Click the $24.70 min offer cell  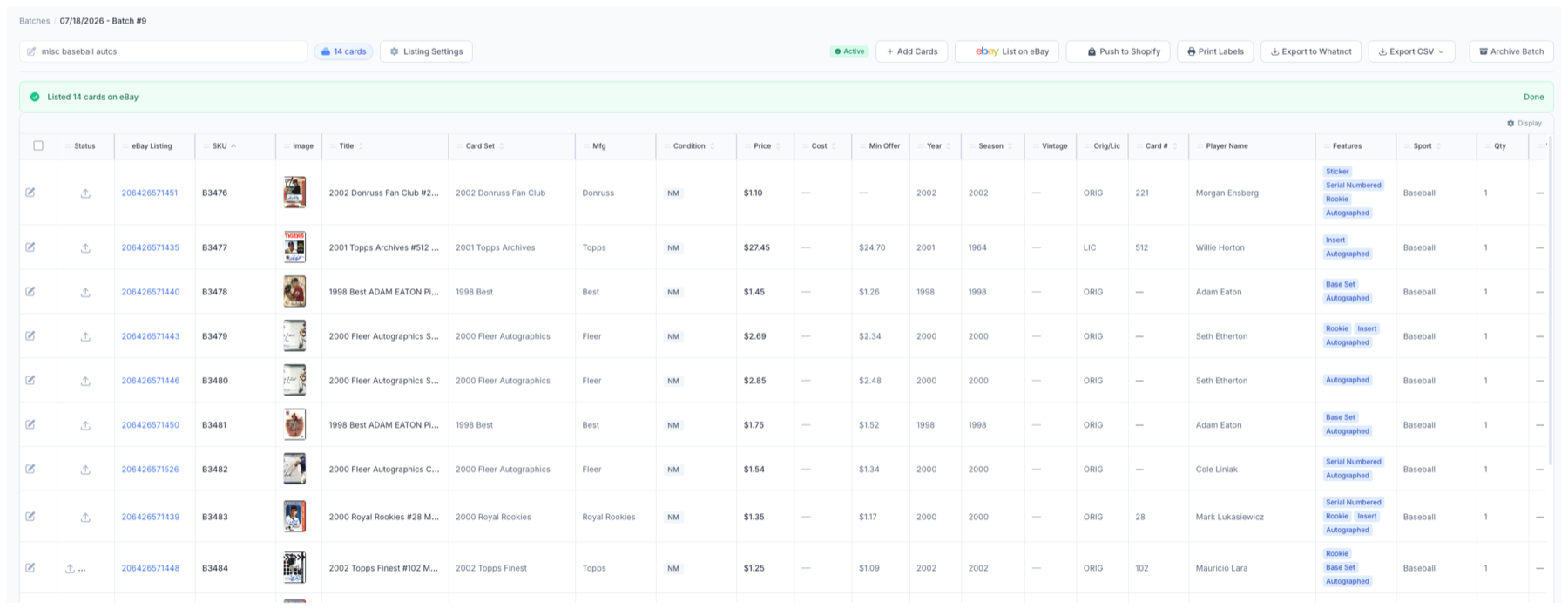click(872, 248)
